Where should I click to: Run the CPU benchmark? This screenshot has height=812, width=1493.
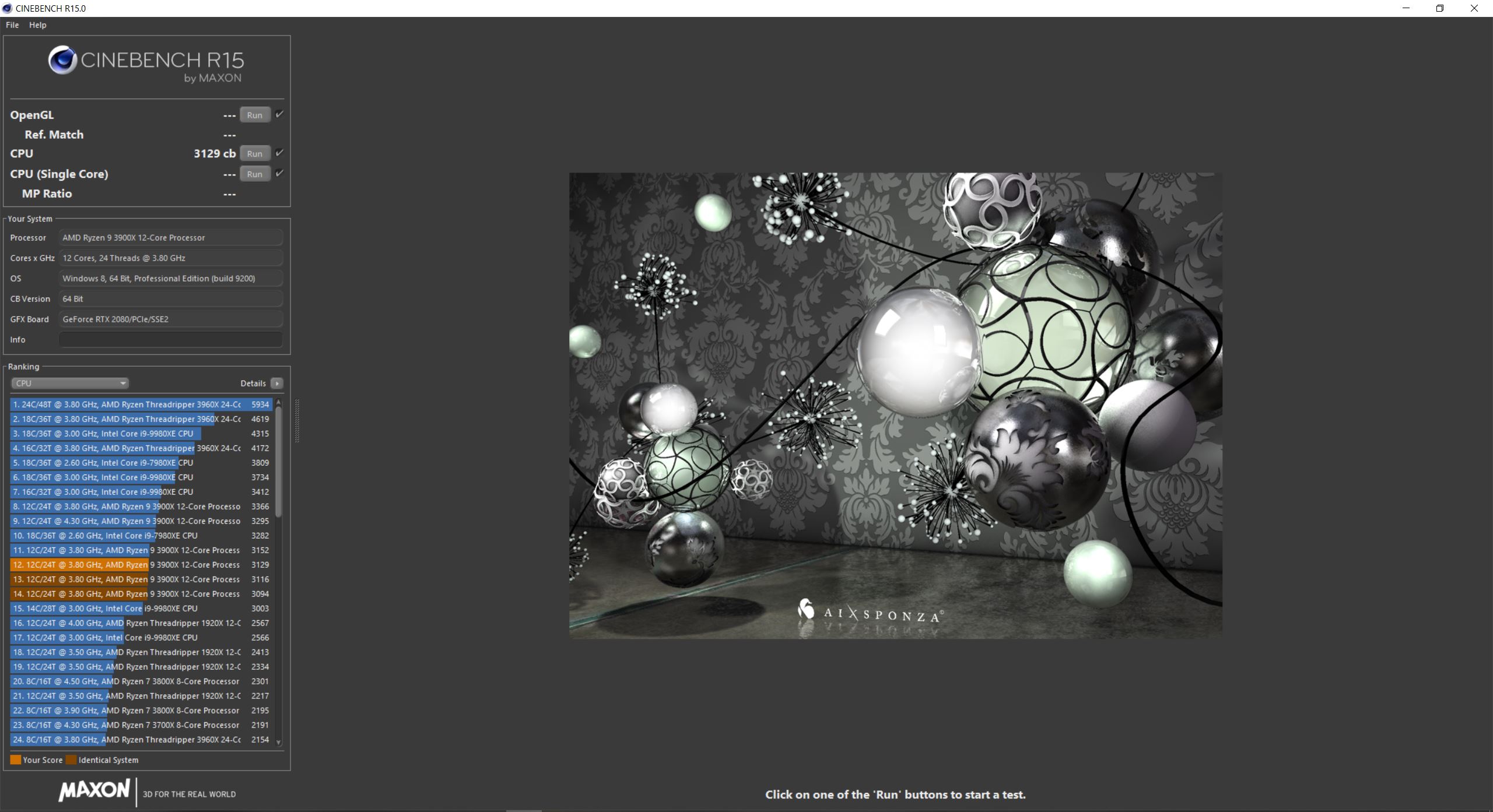pos(255,153)
